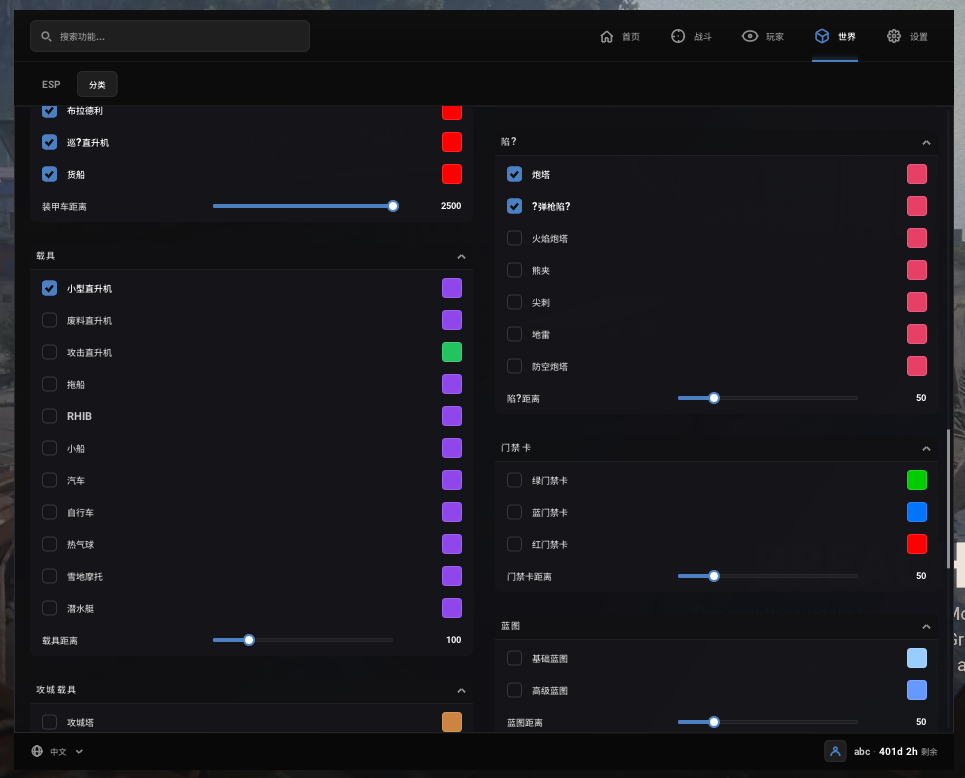Open the green swatch for 绿门禁卡
Viewport: 965px width, 778px height.
coord(917,480)
